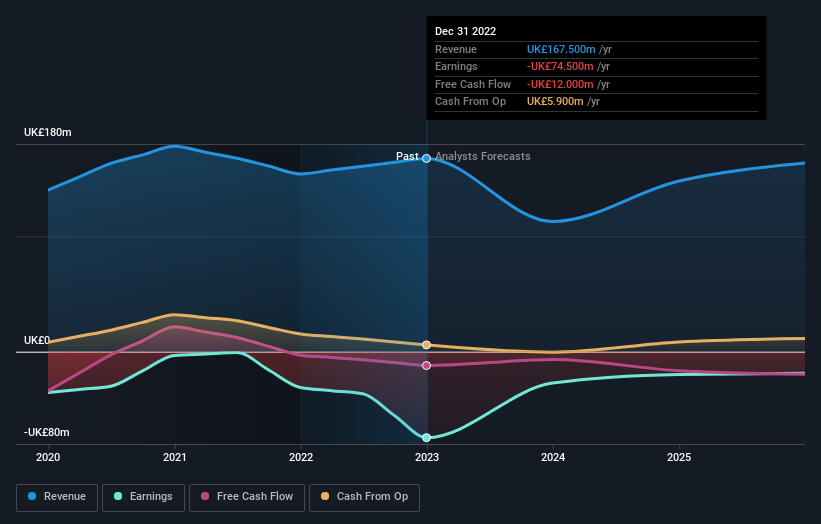The height and width of the screenshot is (524, 821).
Task: Click the tooltip 'Free Cash Flow' row label
Action: 473,84
